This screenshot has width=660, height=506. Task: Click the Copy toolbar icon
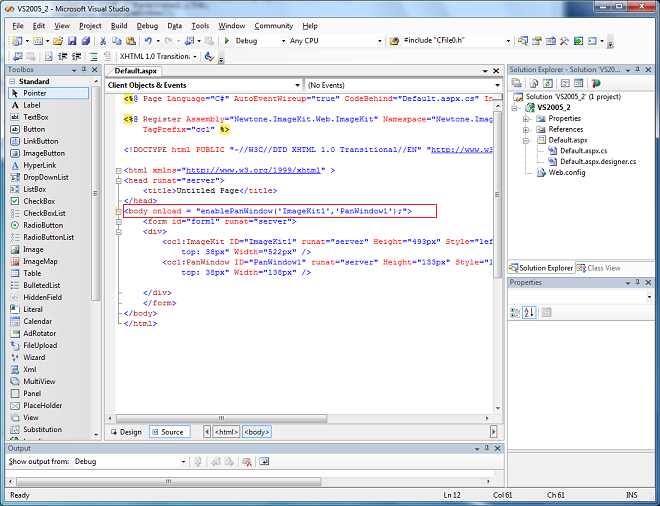117,41
